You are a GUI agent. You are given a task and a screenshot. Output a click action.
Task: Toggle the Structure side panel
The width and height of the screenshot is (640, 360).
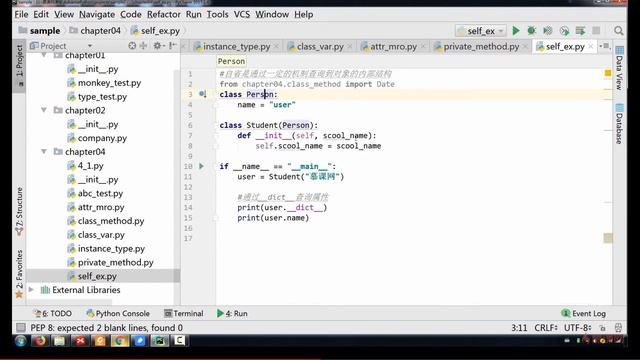click(x=19, y=212)
